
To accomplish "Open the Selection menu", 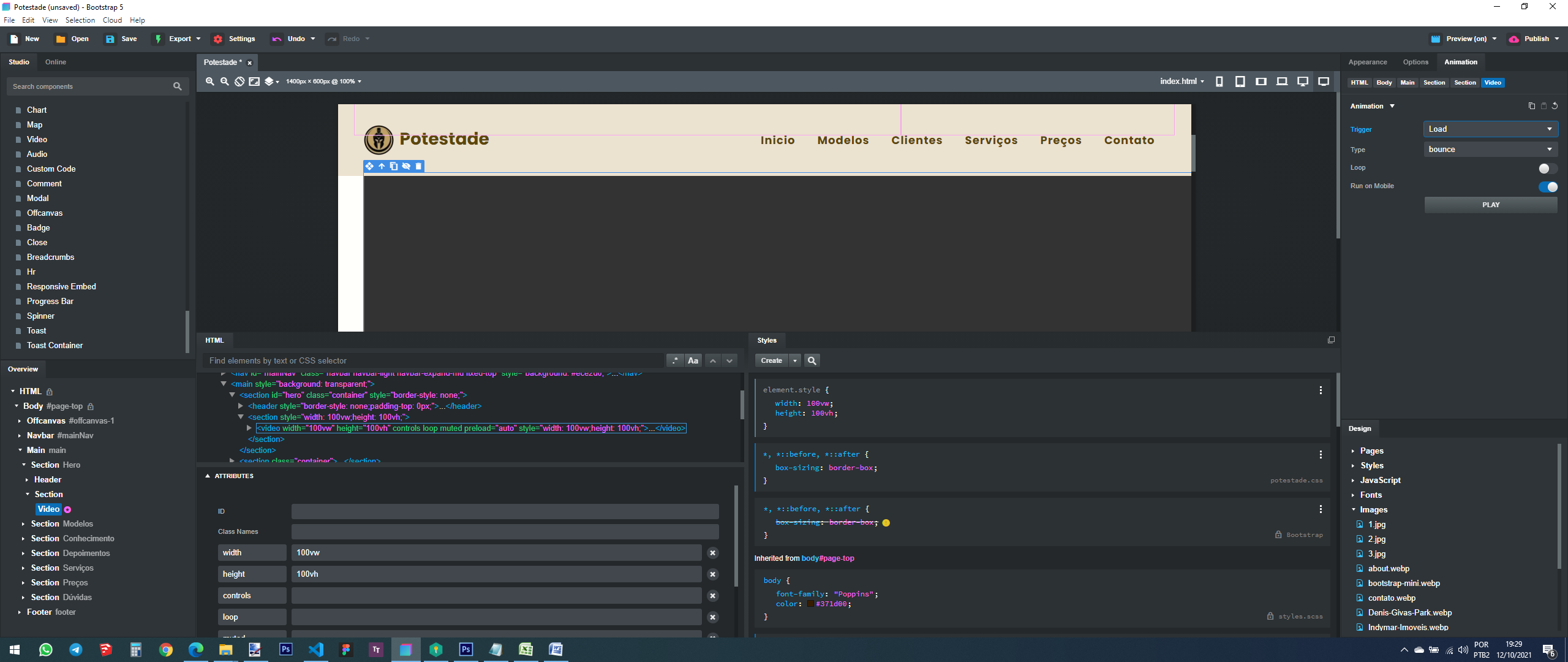I will pos(80,20).
